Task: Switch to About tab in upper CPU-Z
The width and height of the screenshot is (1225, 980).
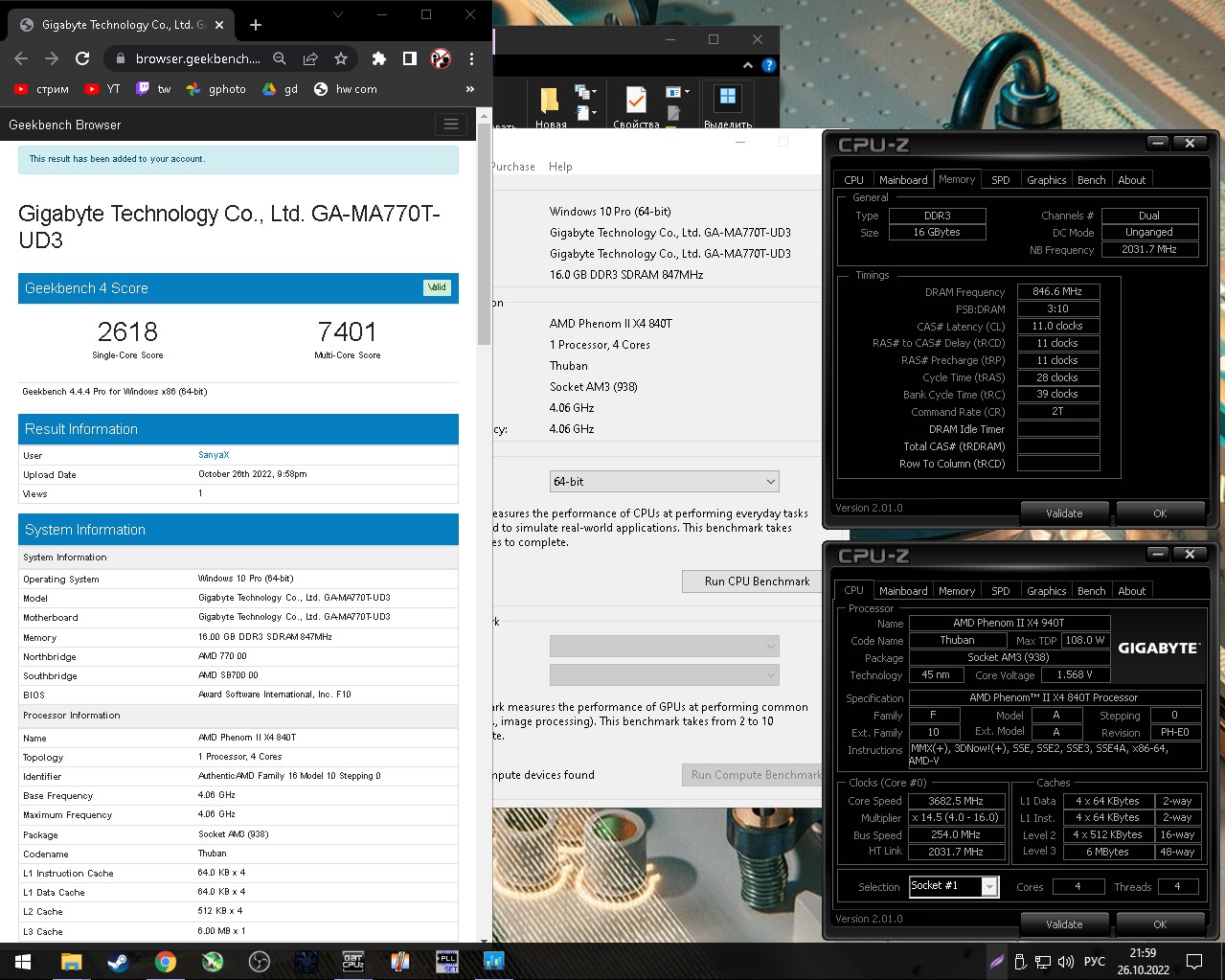Action: (1131, 180)
